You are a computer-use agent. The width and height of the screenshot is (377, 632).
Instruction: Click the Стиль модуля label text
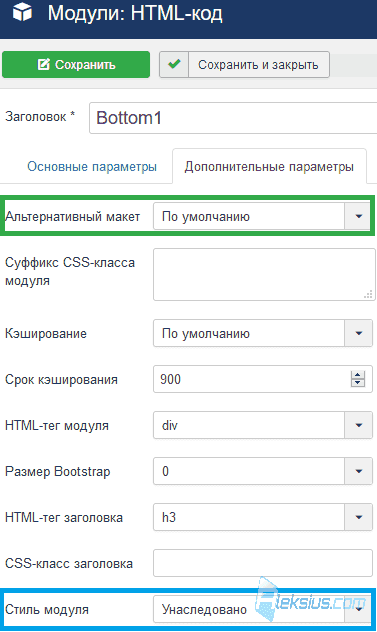47,610
